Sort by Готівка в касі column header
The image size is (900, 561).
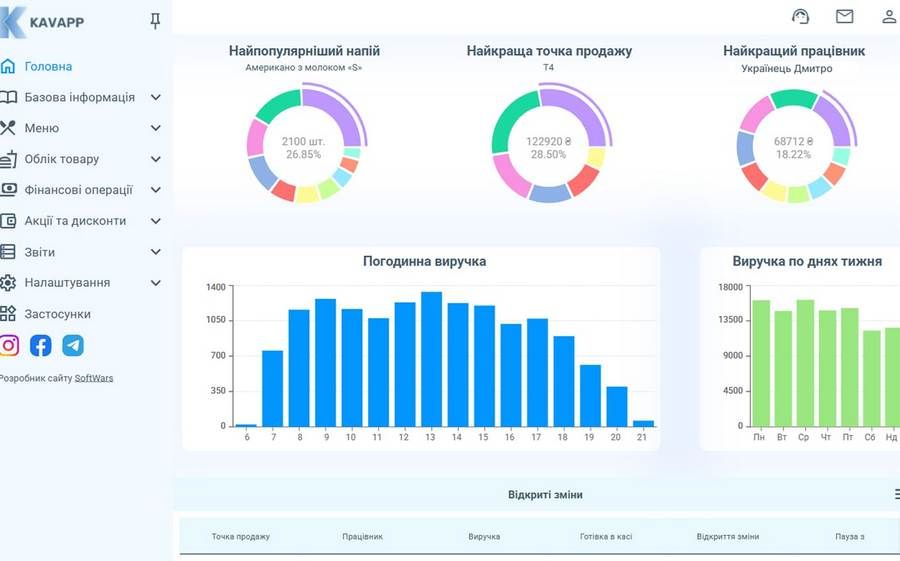(606, 536)
